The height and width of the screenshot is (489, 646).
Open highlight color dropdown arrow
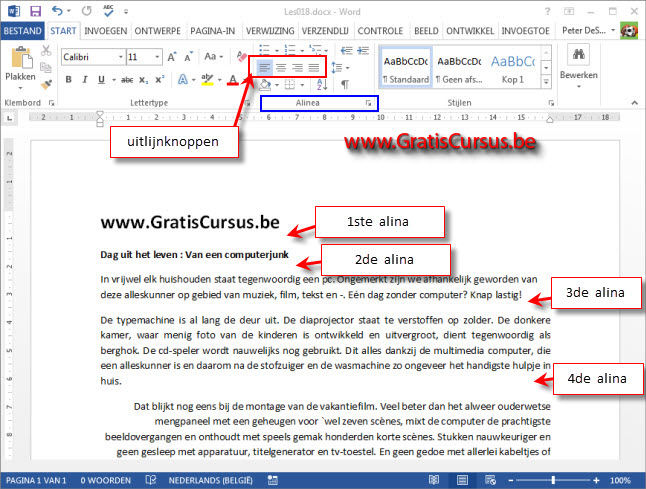coord(219,80)
